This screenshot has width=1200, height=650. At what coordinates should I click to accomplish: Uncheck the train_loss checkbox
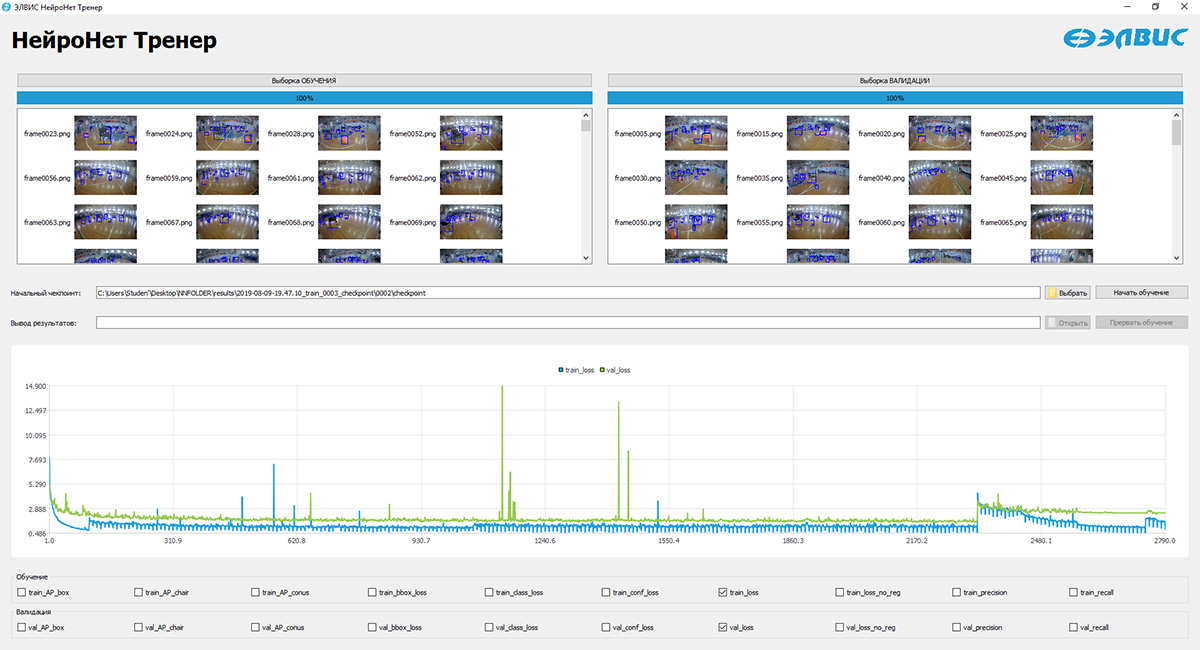pyautogui.click(x=723, y=593)
